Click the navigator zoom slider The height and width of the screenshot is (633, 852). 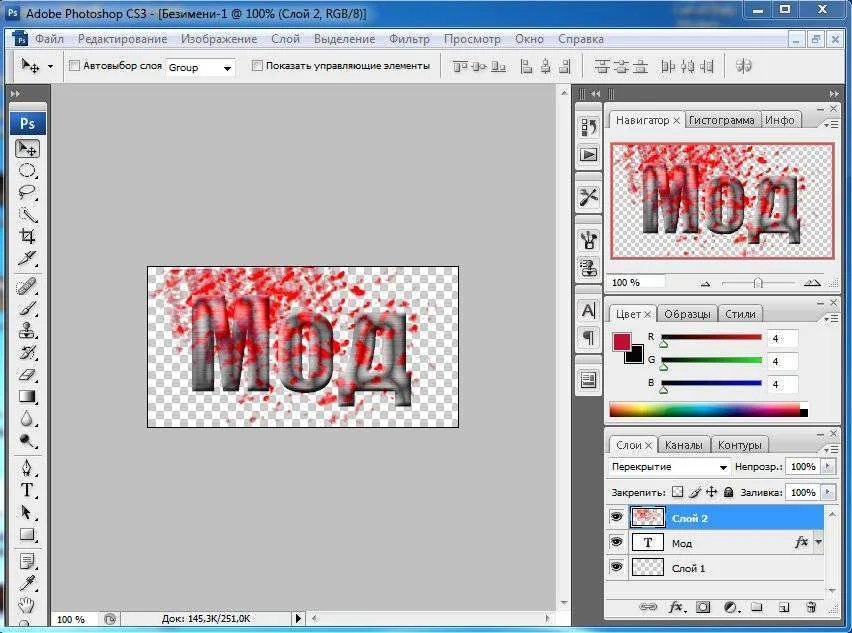tap(758, 283)
